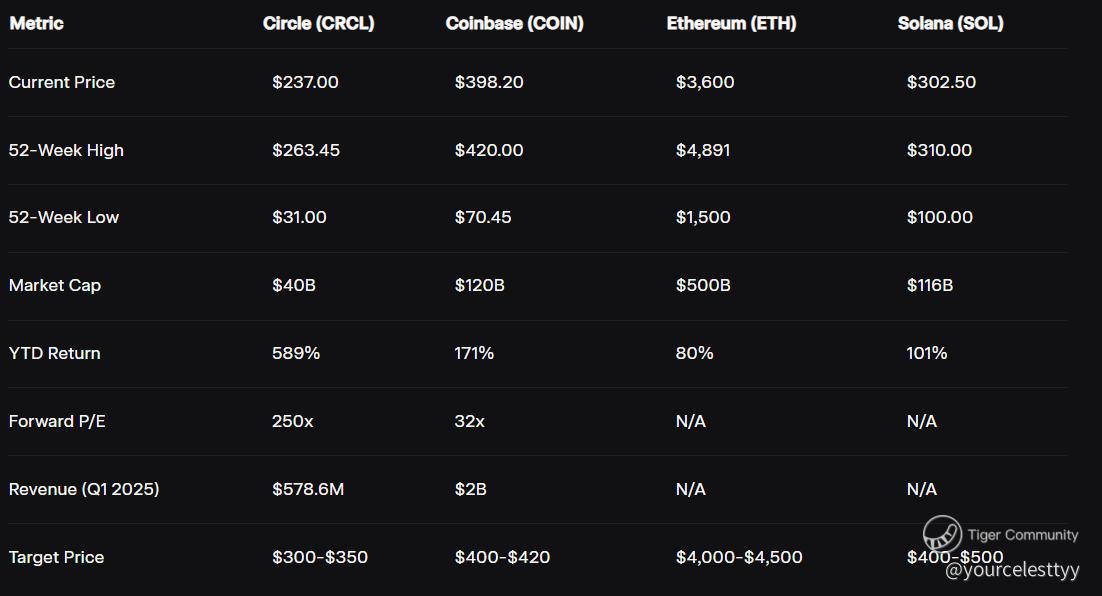Viewport: 1102px width, 596px height.
Task: Click the YTD Return row label
Action: pos(55,354)
